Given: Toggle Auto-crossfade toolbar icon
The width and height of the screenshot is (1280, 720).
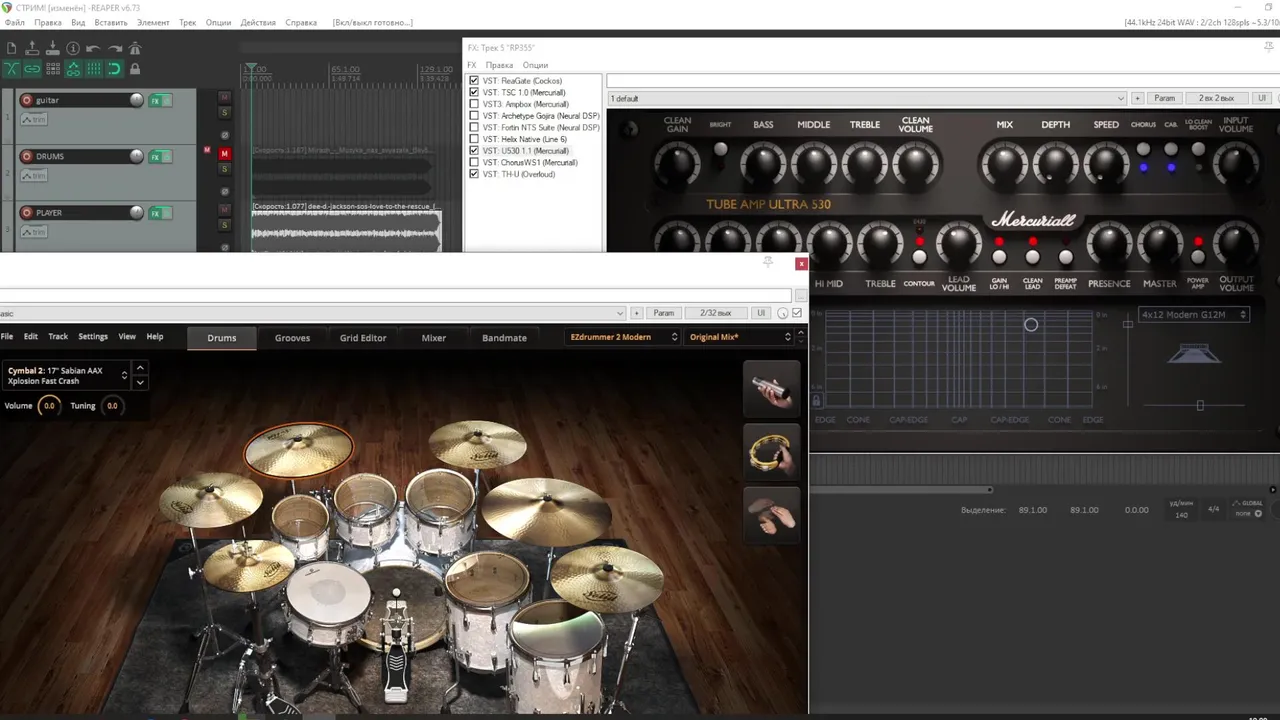Looking at the screenshot, I should coord(11,69).
